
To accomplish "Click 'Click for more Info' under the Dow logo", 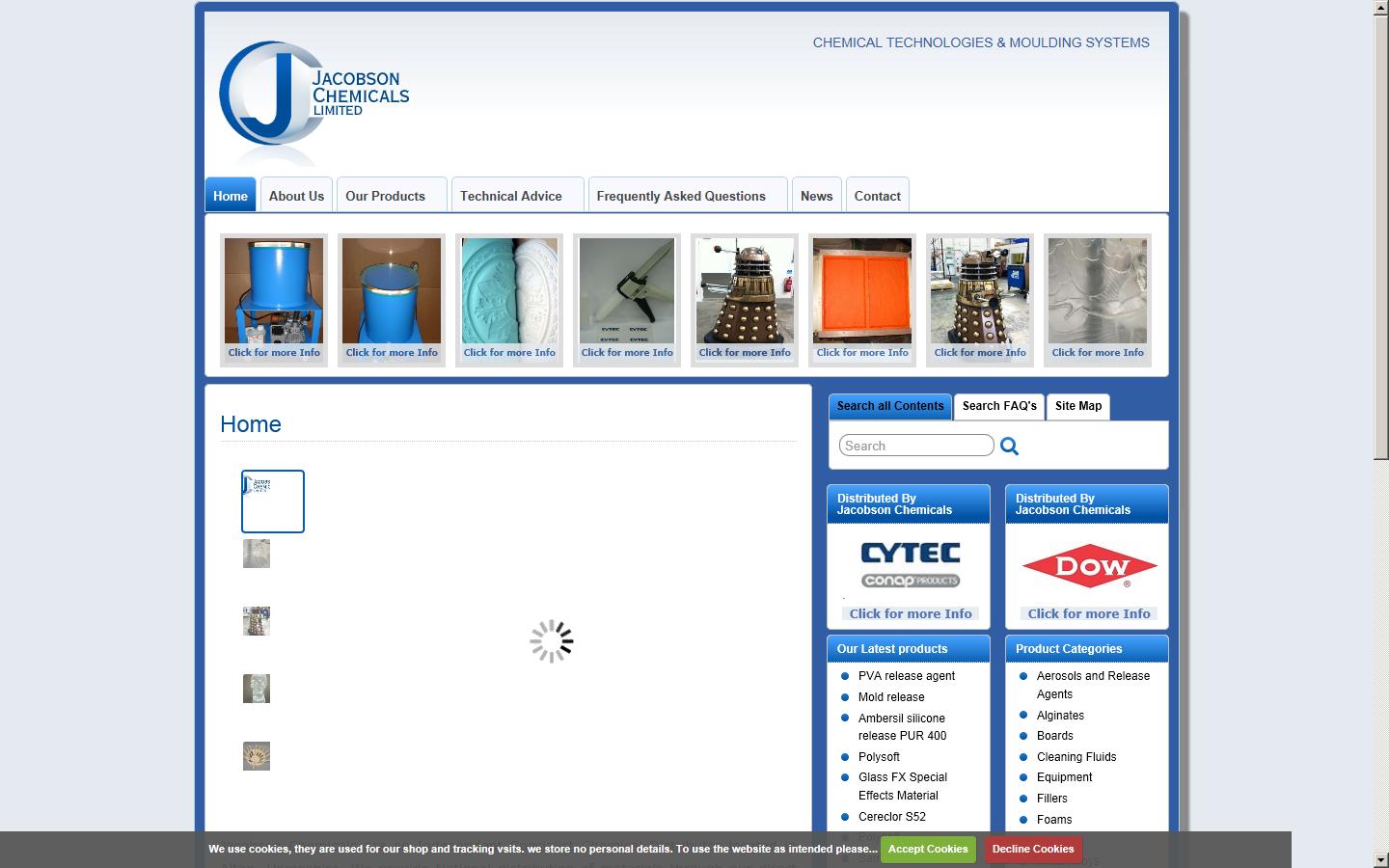I will coord(1087,613).
